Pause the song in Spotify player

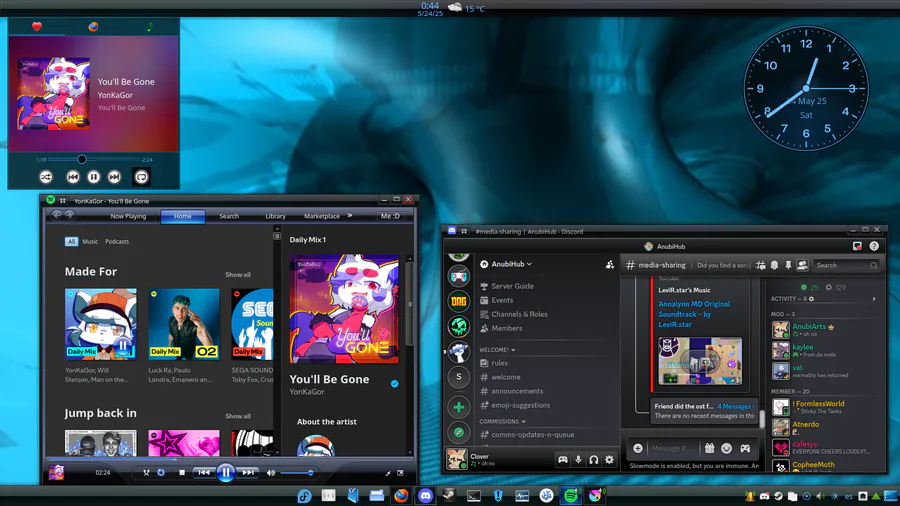(226, 473)
